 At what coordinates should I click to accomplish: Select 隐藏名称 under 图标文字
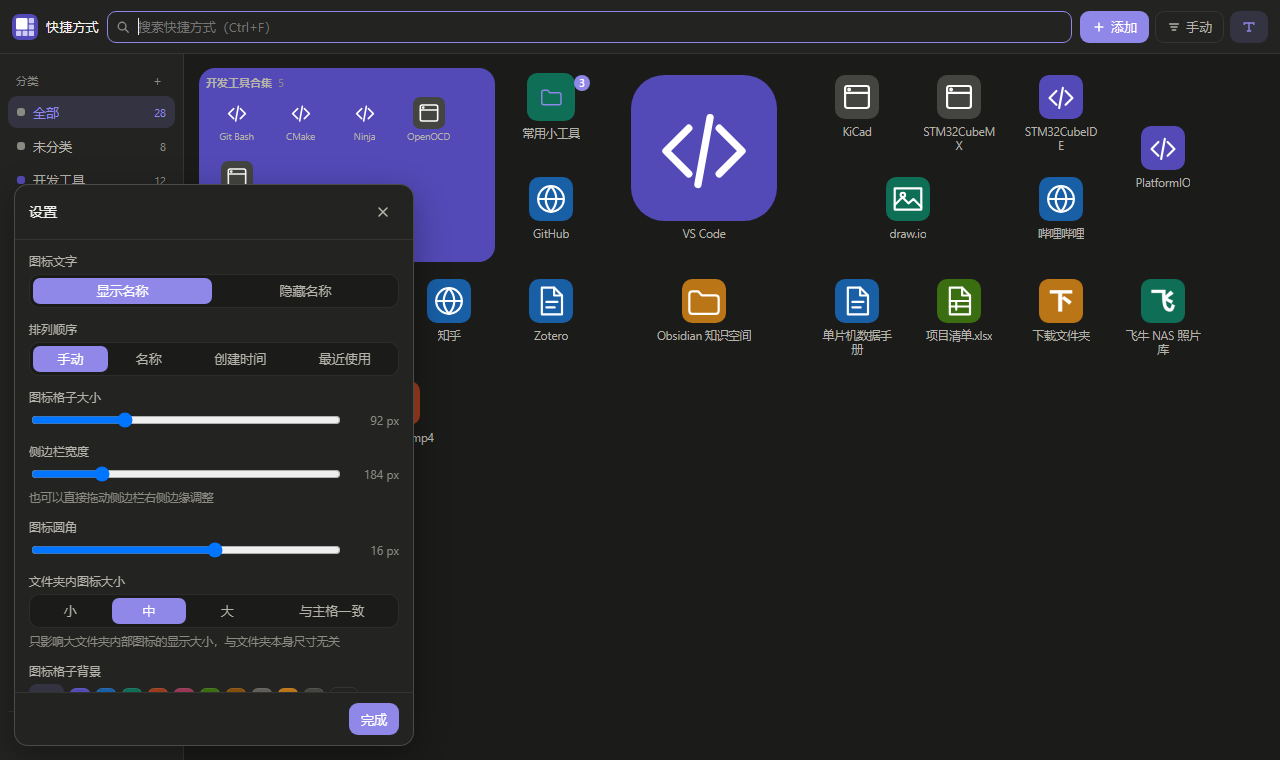click(x=305, y=291)
